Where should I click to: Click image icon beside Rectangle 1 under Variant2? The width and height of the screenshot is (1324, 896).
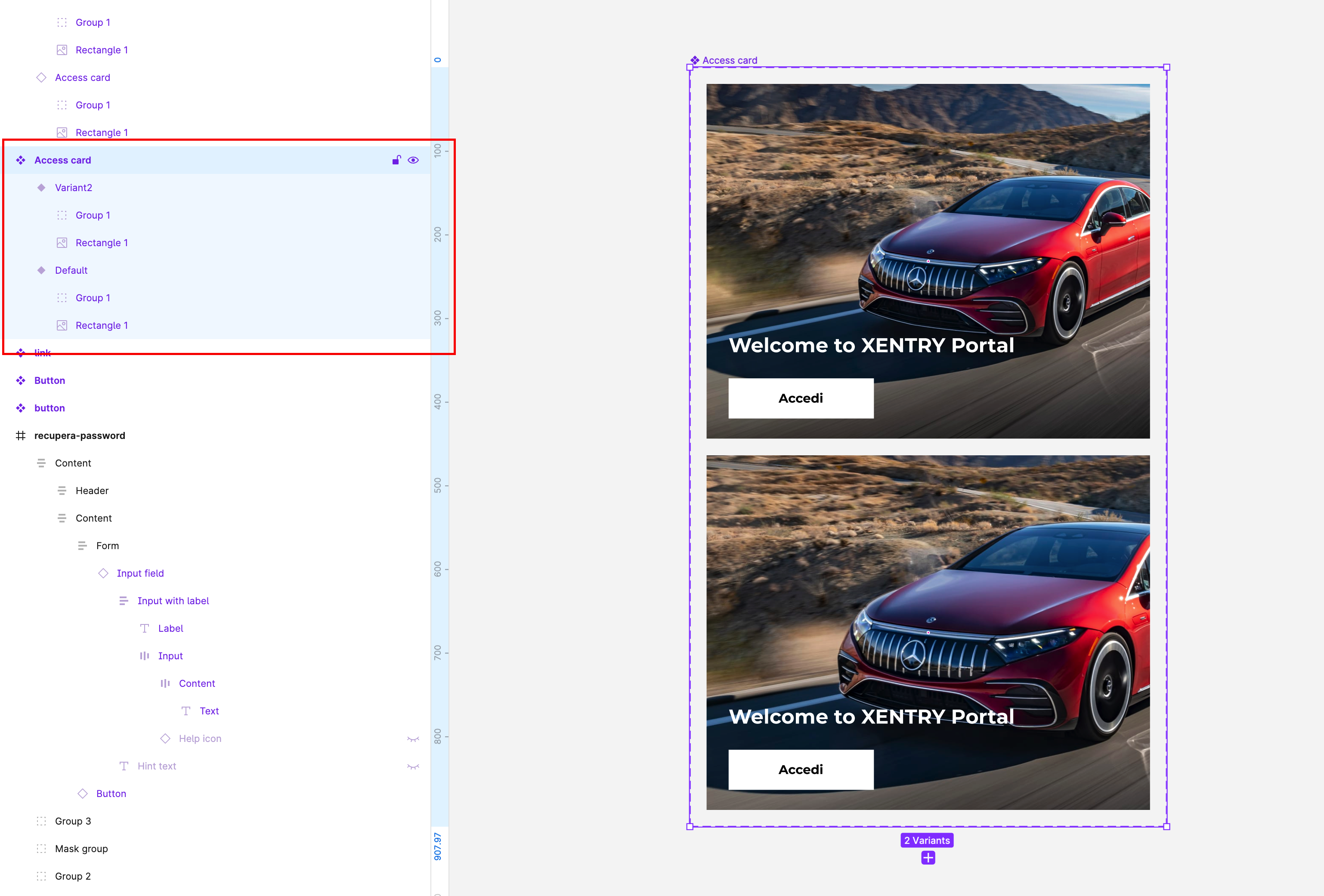(62, 243)
